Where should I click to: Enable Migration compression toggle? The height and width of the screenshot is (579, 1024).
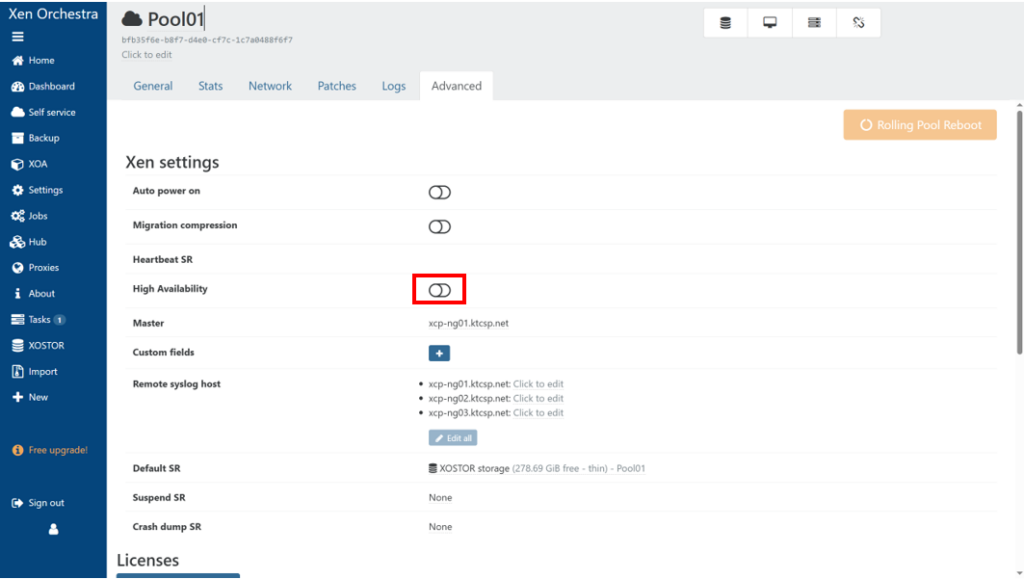440,227
